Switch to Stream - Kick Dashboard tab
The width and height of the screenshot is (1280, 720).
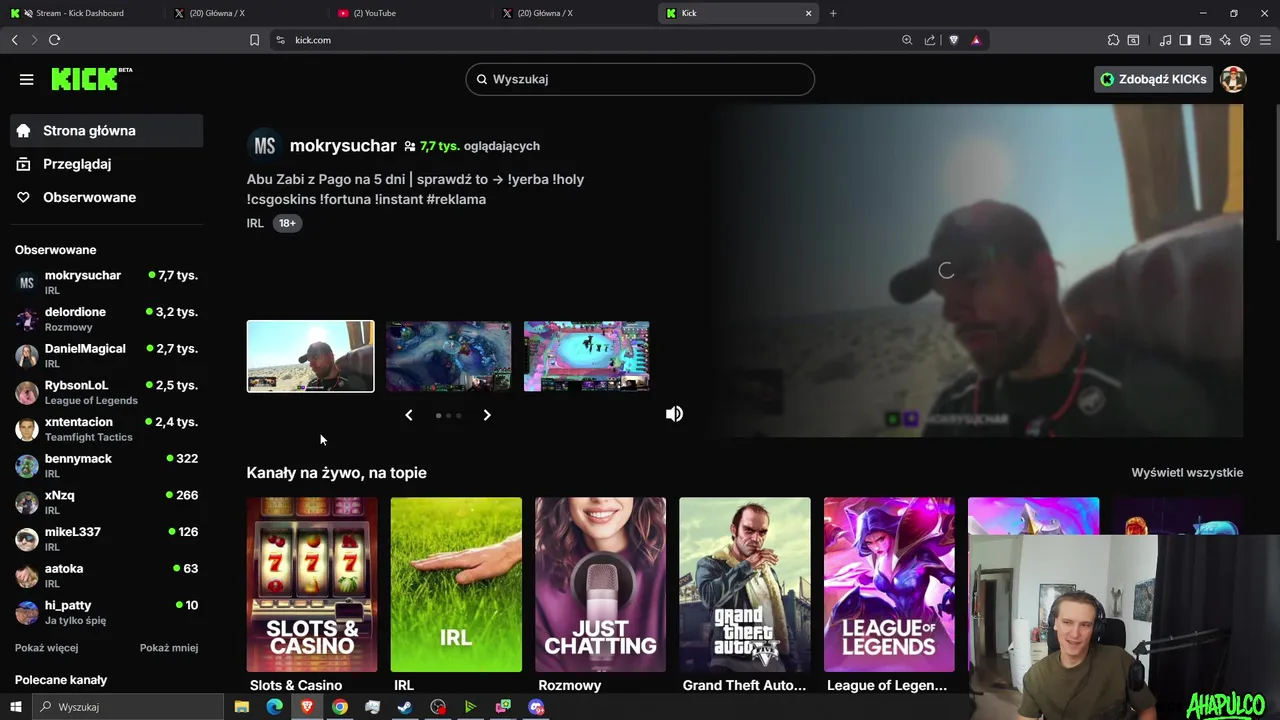[x=82, y=13]
